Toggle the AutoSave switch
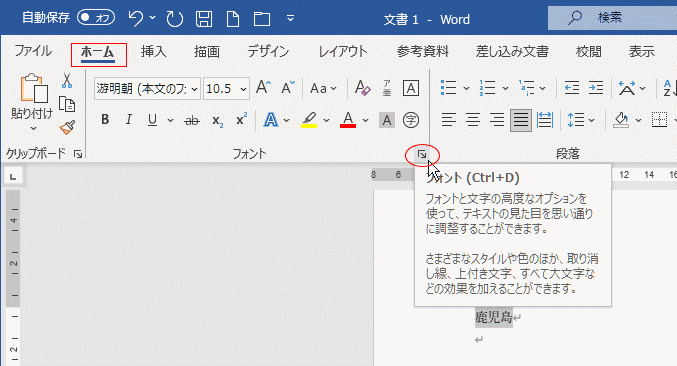677x366 pixels. (96, 18)
